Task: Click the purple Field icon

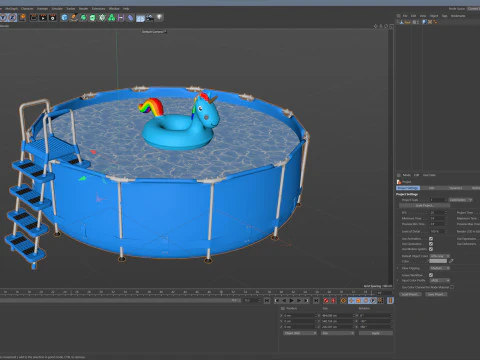Action: pyautogui.click(x=121, y=17)
